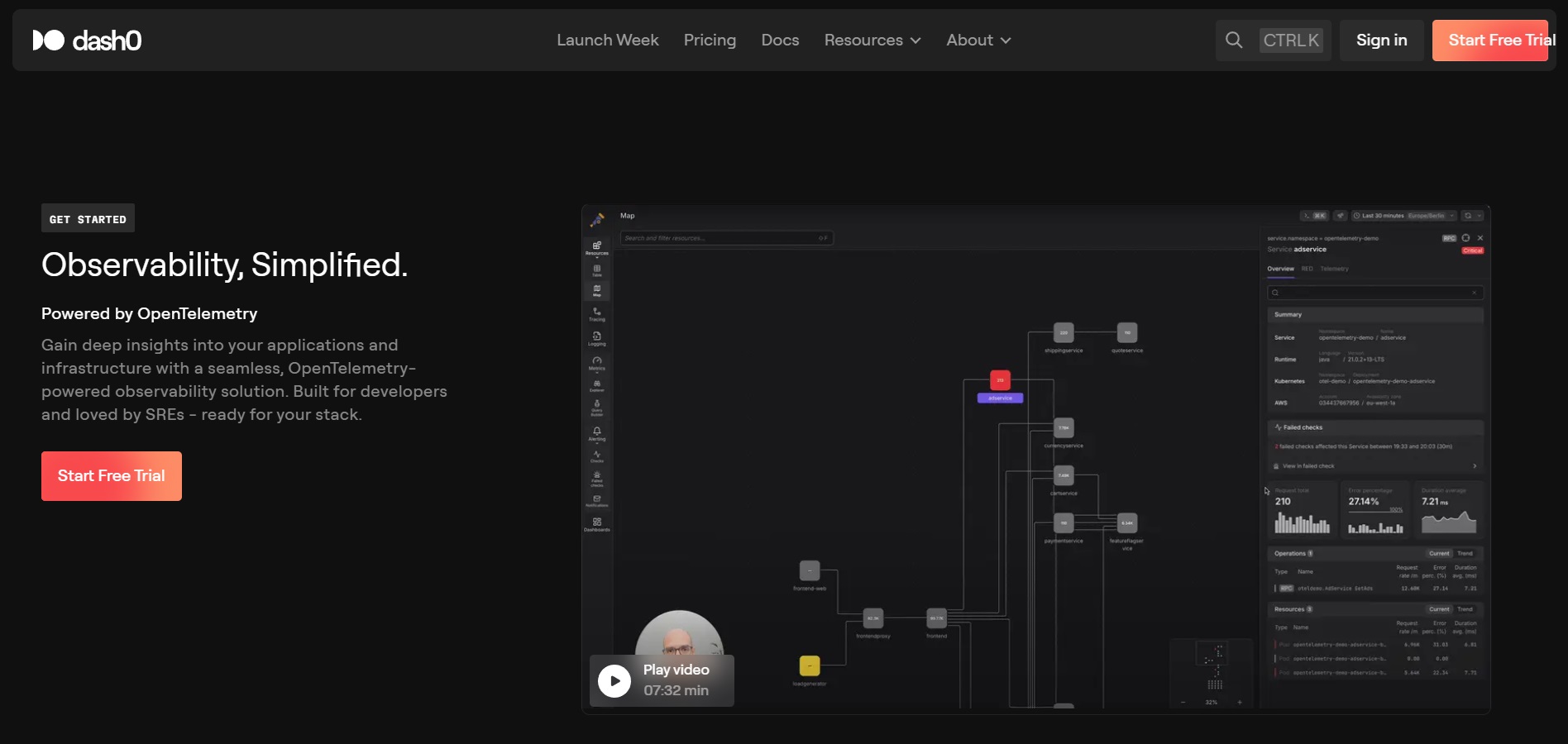Click the map zoom-in plus in the preview

(x=1240, y=702)
